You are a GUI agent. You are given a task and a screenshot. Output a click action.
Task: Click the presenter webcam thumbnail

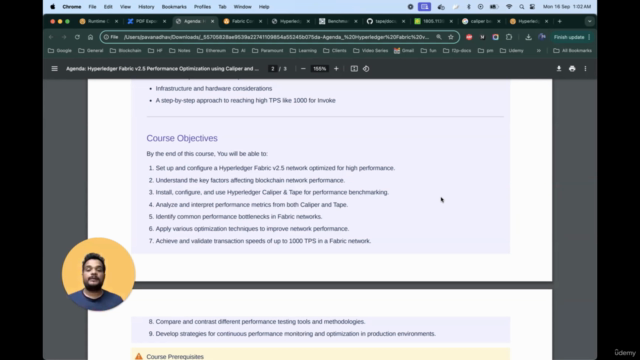[x=98, y=274]
